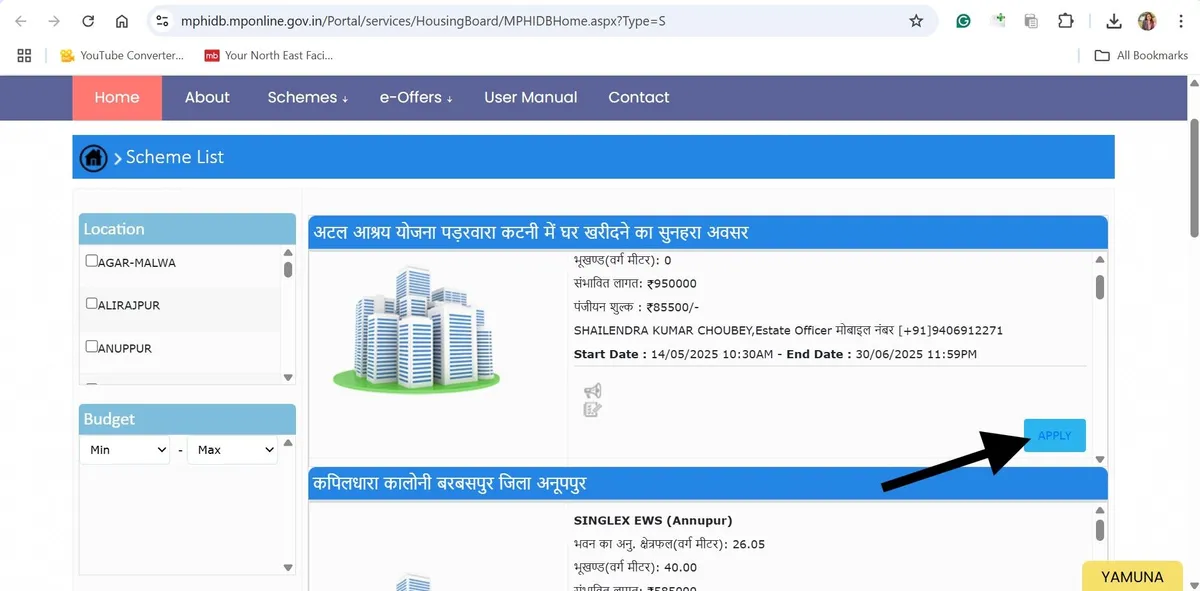1200x591 pixels.
Task: Click the megaphone announcement icon
Action: 593,390
